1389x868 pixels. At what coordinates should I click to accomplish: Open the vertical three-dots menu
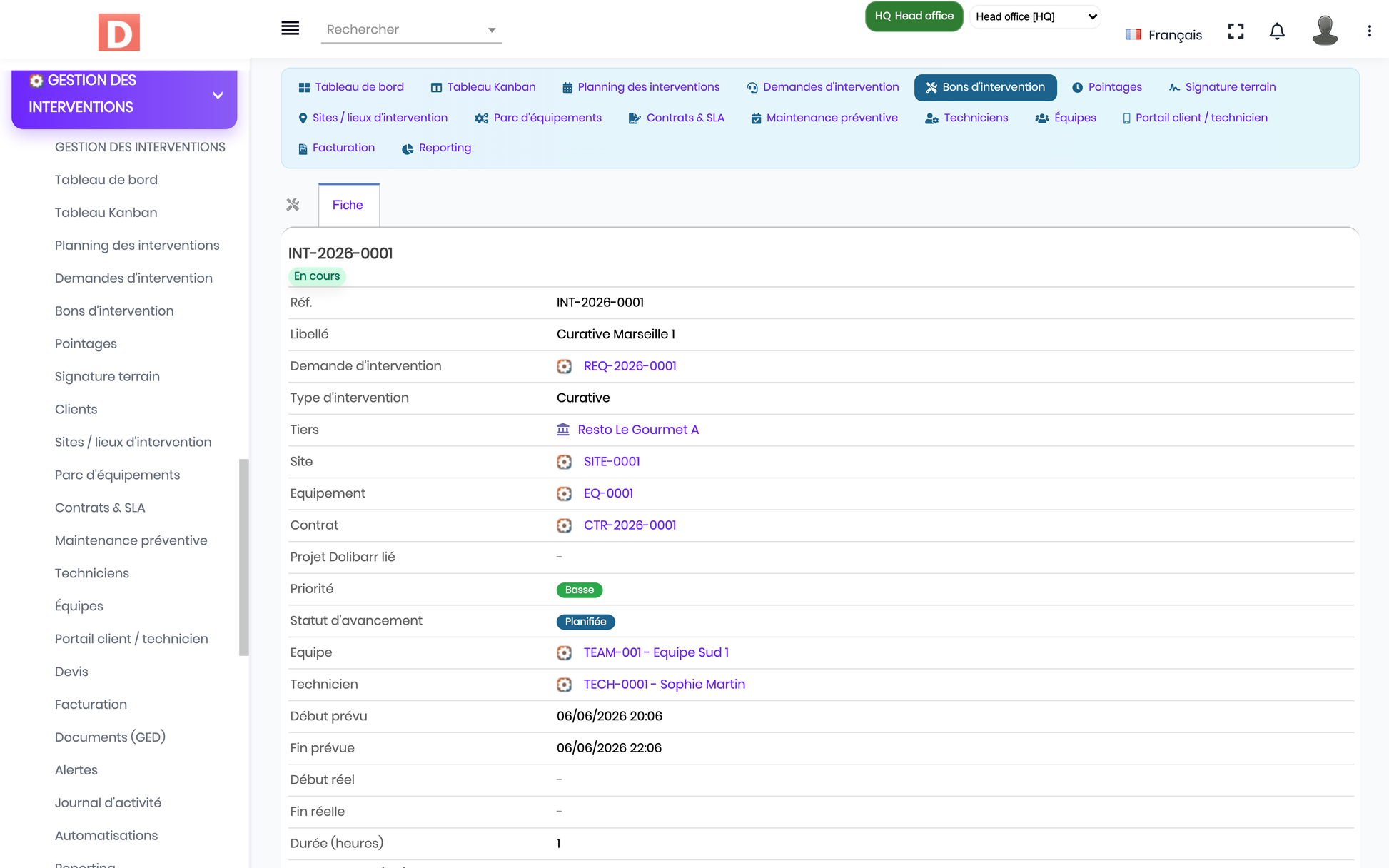(1369, 31)
